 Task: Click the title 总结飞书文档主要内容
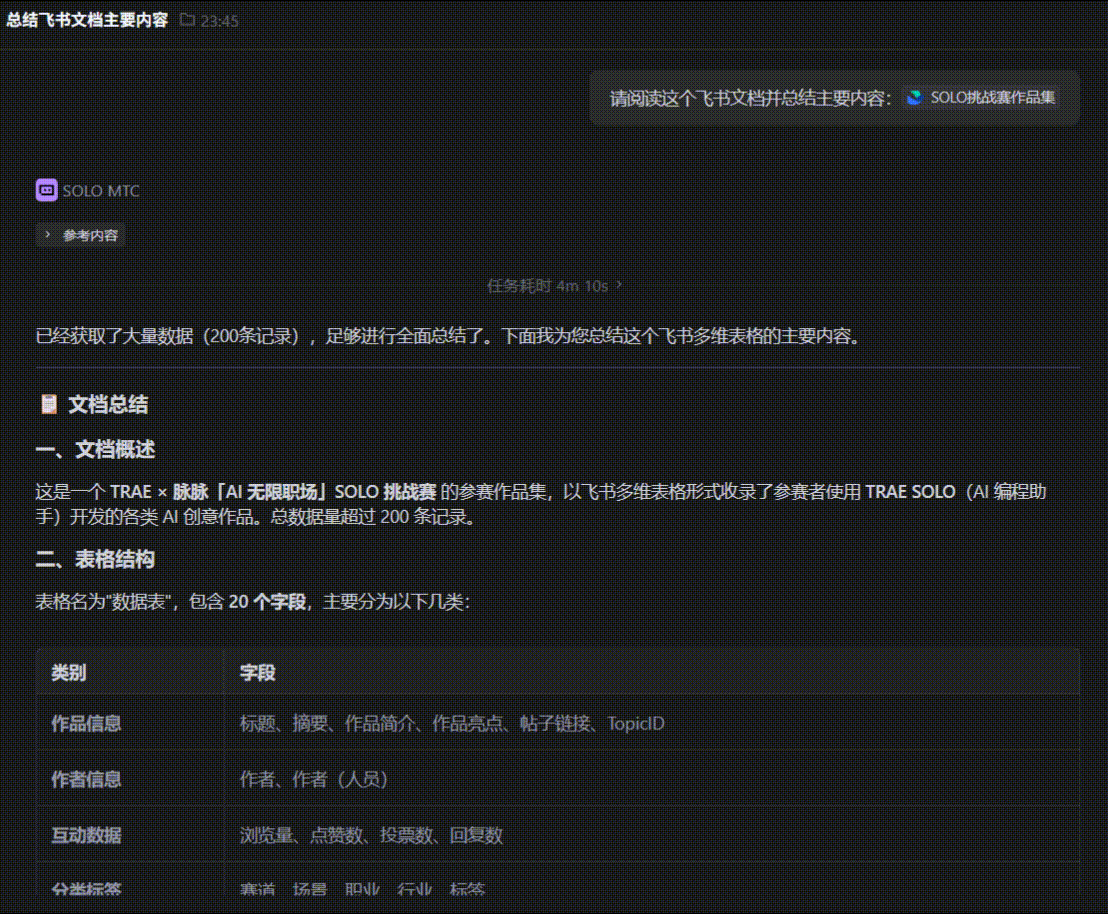click(x=87, y=20)
